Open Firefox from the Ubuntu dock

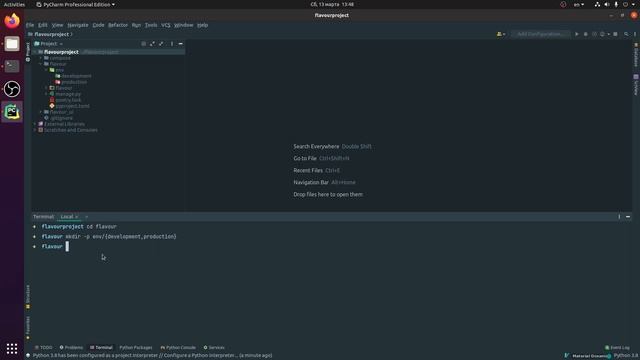(x=12, y=20)
